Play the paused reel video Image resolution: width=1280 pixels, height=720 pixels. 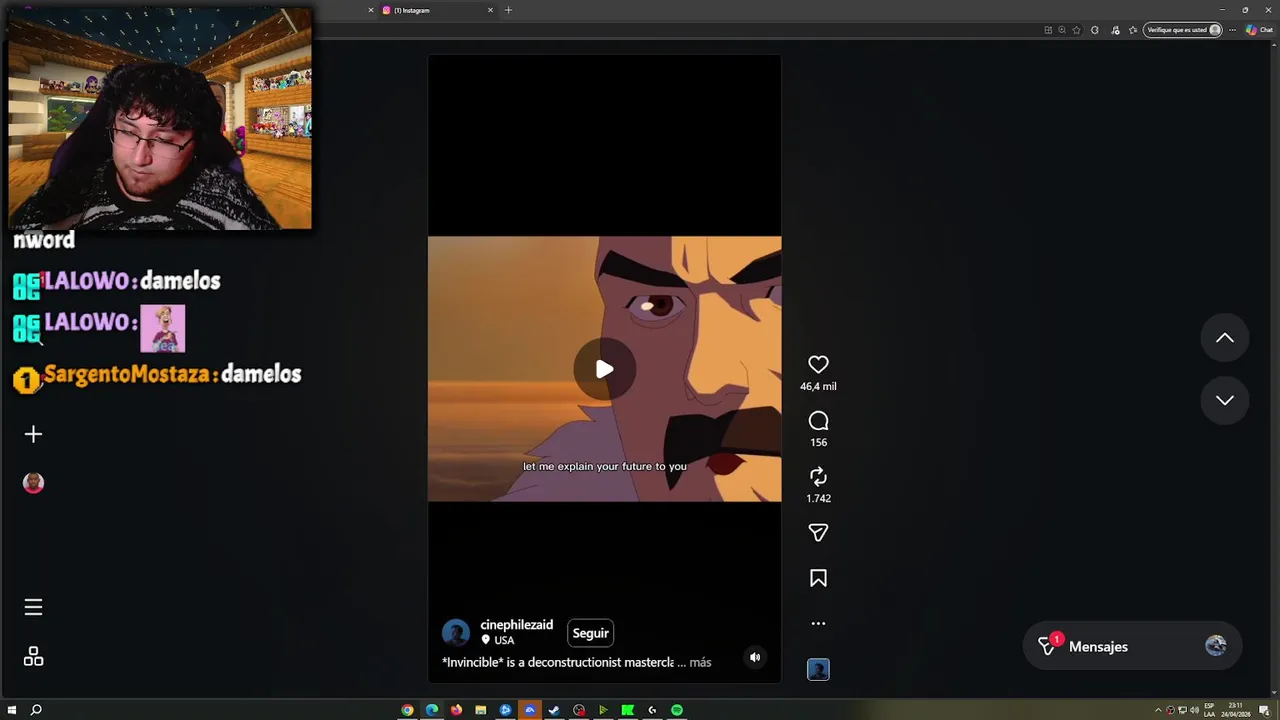pyautogui.click(x=604, y=369)
